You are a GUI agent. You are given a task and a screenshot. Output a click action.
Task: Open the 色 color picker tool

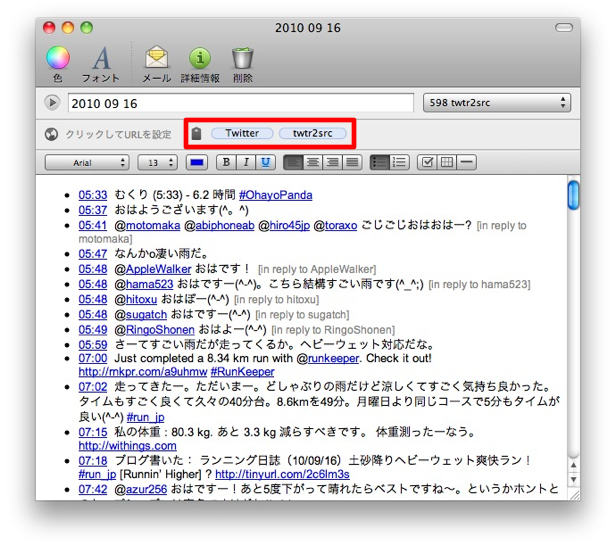point(58,59)
